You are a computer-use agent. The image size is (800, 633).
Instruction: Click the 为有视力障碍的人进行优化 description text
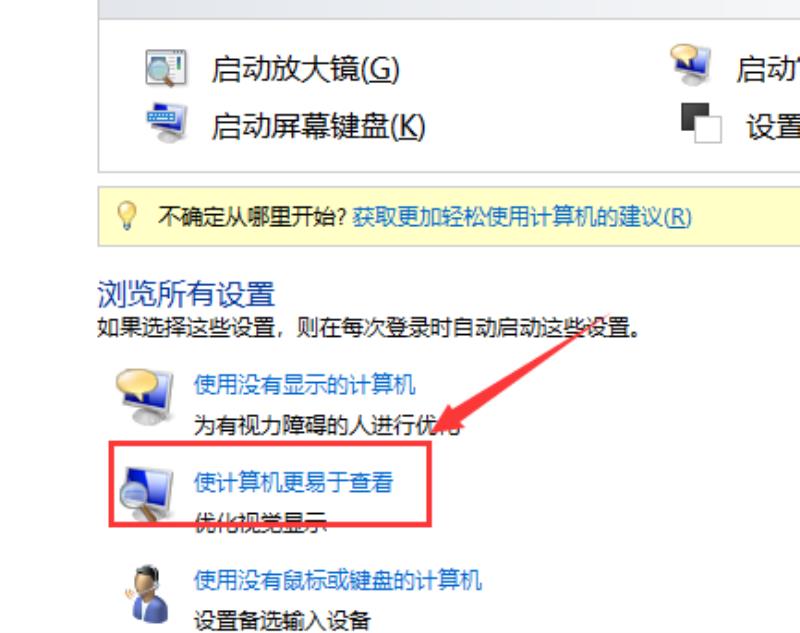[x=327, y=425]
